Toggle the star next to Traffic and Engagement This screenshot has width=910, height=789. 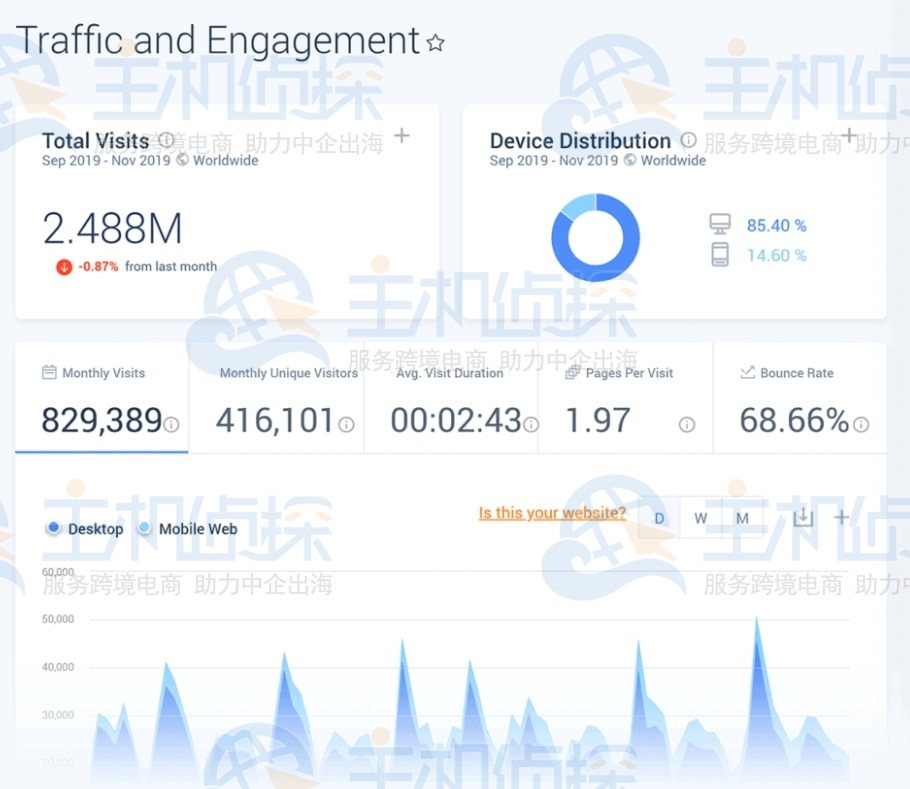click(x=434, y=43)
